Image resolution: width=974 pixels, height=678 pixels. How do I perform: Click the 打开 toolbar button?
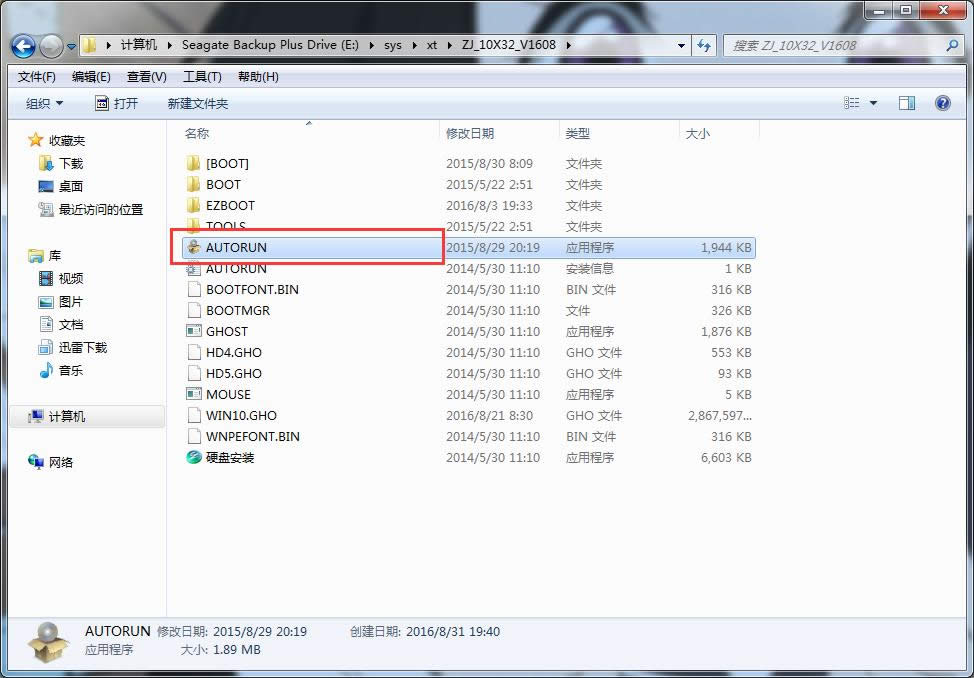click(117, 103)
